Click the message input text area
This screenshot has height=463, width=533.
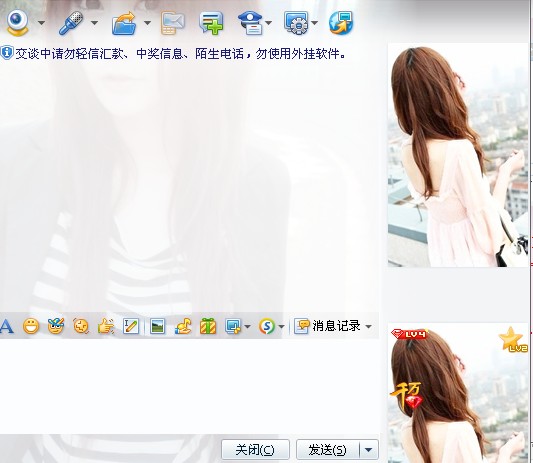[x=189, y=386]
